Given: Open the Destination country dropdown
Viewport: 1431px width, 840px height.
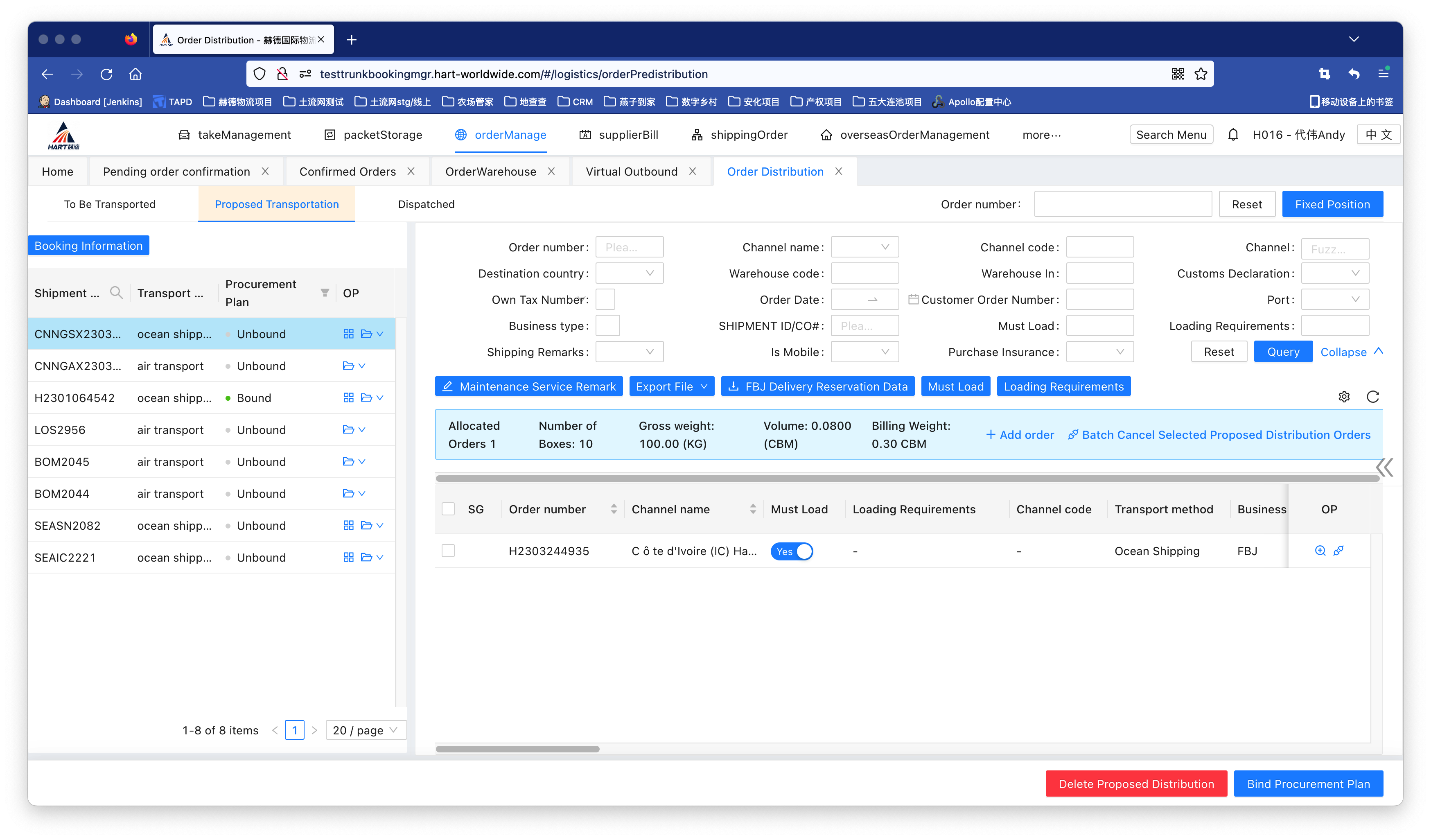Looking at the screenshot, I should pos(629,273).
